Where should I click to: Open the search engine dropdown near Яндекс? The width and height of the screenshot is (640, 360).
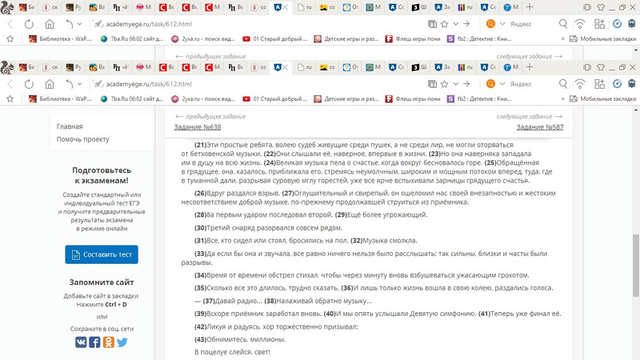502,84
